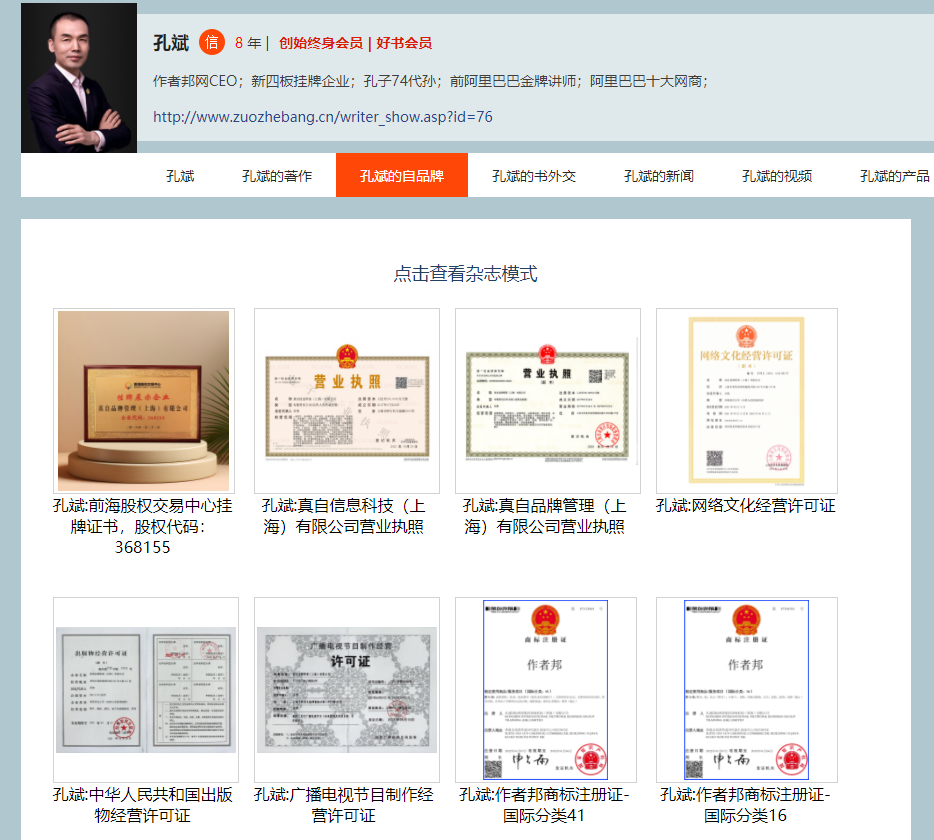This screenshot has width=934, height=840.
Task: Open 真自信息科技 business license image
Action: [346, 400]
